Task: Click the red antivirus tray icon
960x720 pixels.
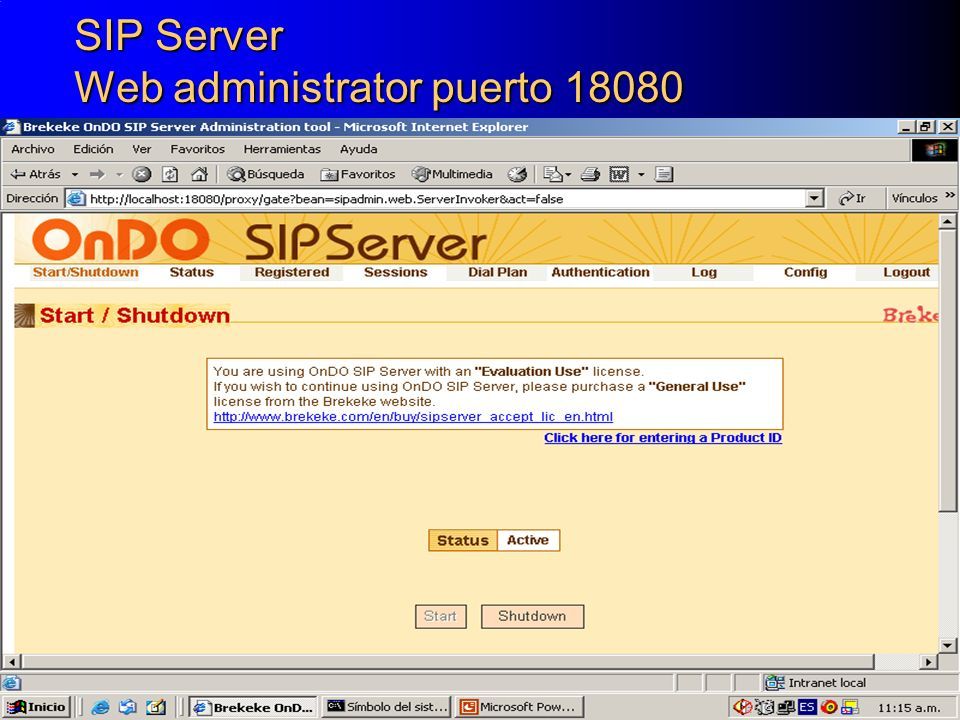Action: 741,708
